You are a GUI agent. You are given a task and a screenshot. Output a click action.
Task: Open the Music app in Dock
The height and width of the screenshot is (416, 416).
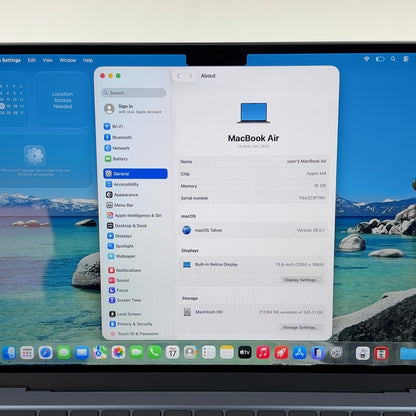click(x=263, y=352)
